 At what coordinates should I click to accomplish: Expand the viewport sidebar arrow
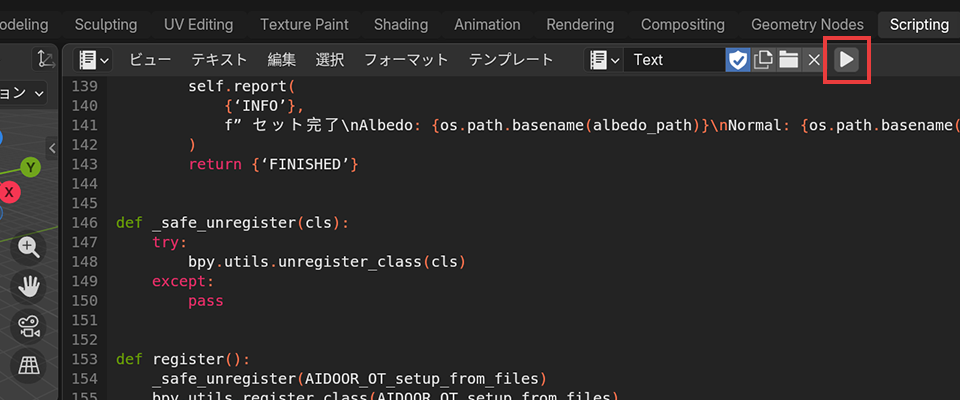53,147
